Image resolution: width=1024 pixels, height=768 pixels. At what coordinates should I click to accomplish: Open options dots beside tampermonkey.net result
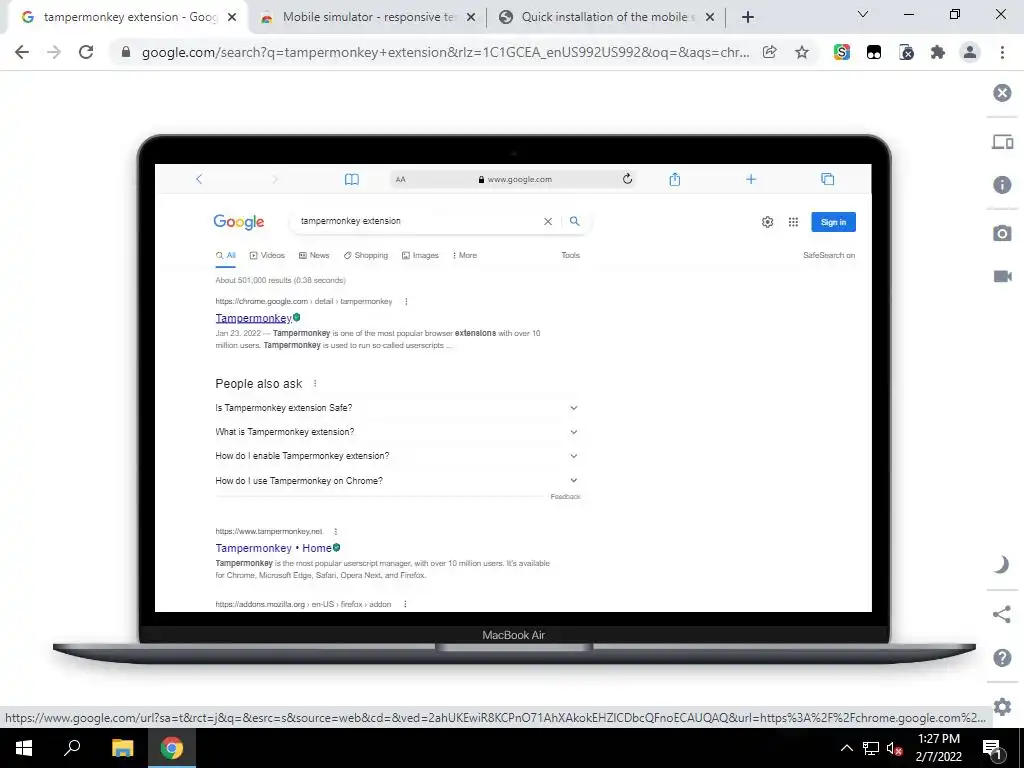click(x=336, y=532)
